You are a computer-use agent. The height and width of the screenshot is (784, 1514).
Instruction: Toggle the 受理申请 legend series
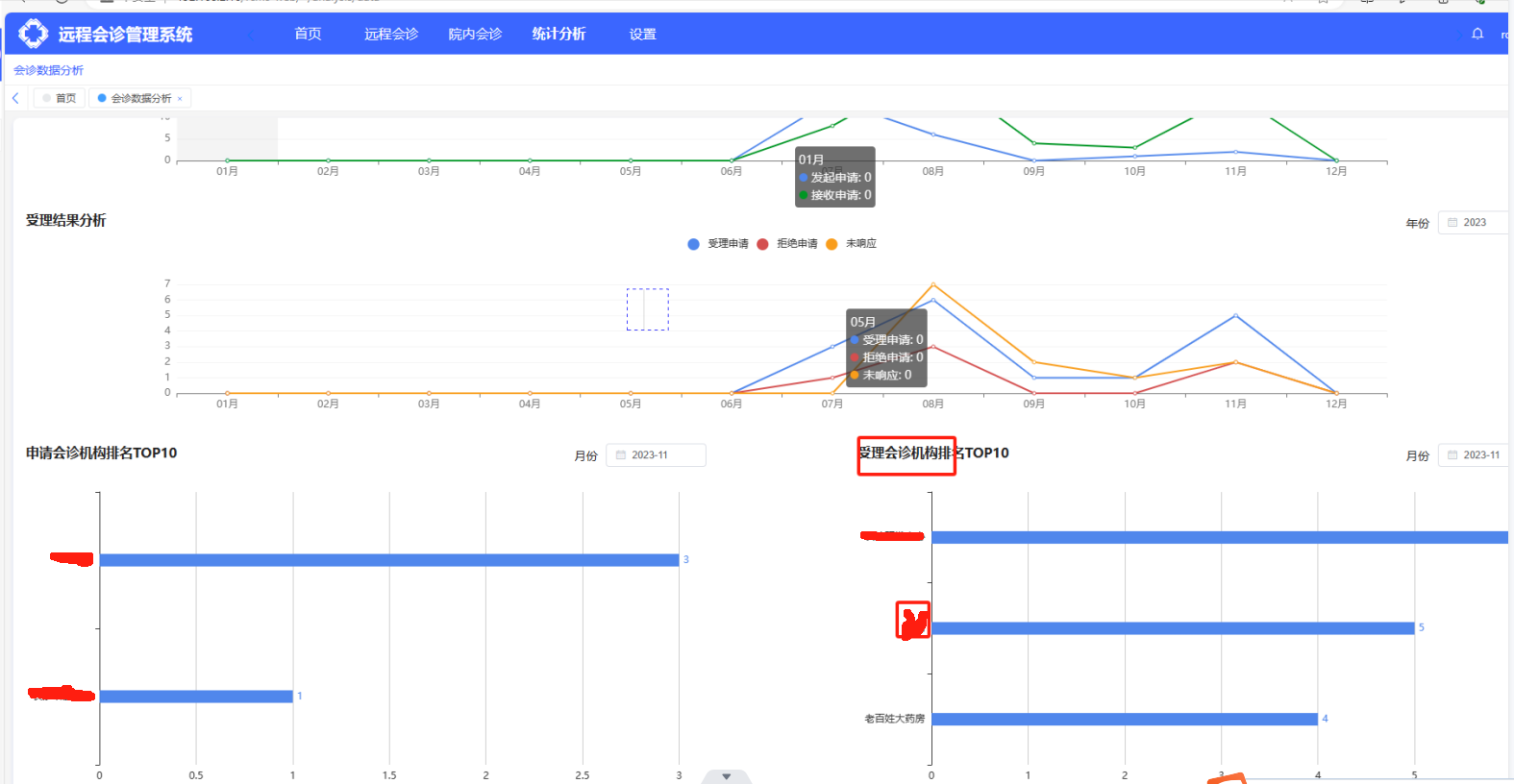pos(718,244)
